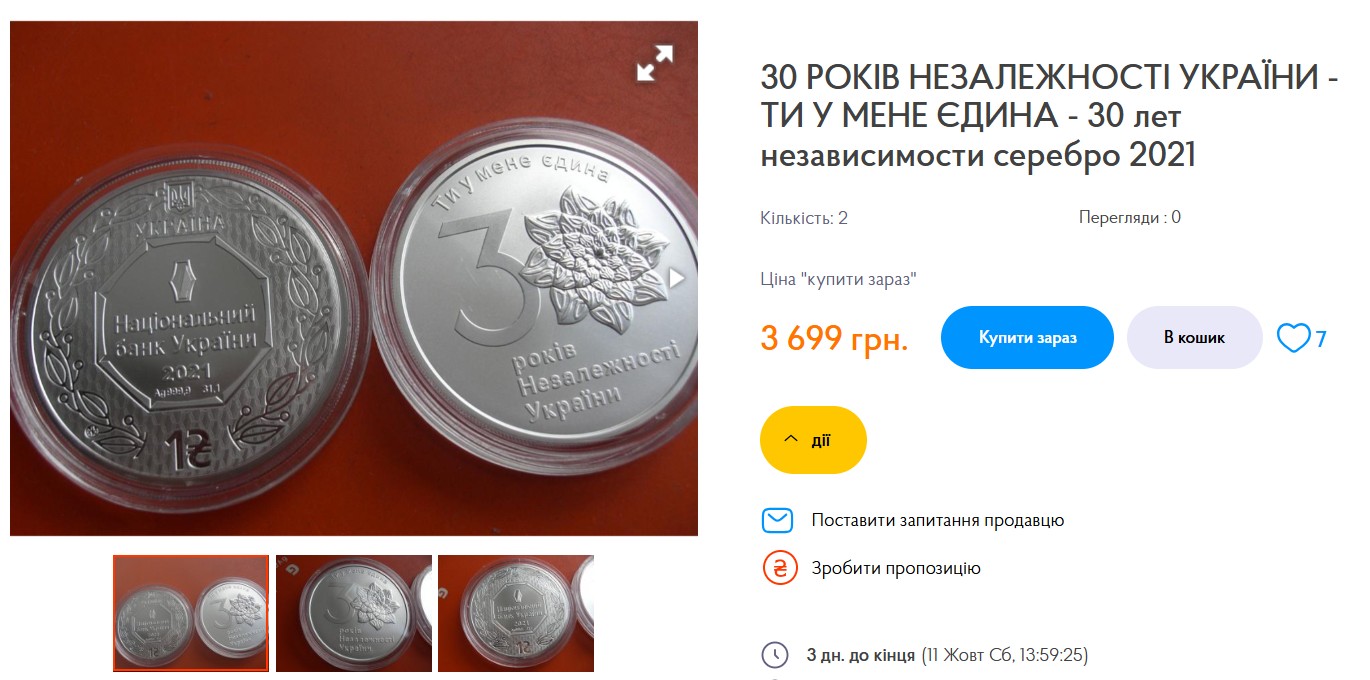Click the hryvnia offer icon
Screen dimensions: 1370x680
(777, 568)
